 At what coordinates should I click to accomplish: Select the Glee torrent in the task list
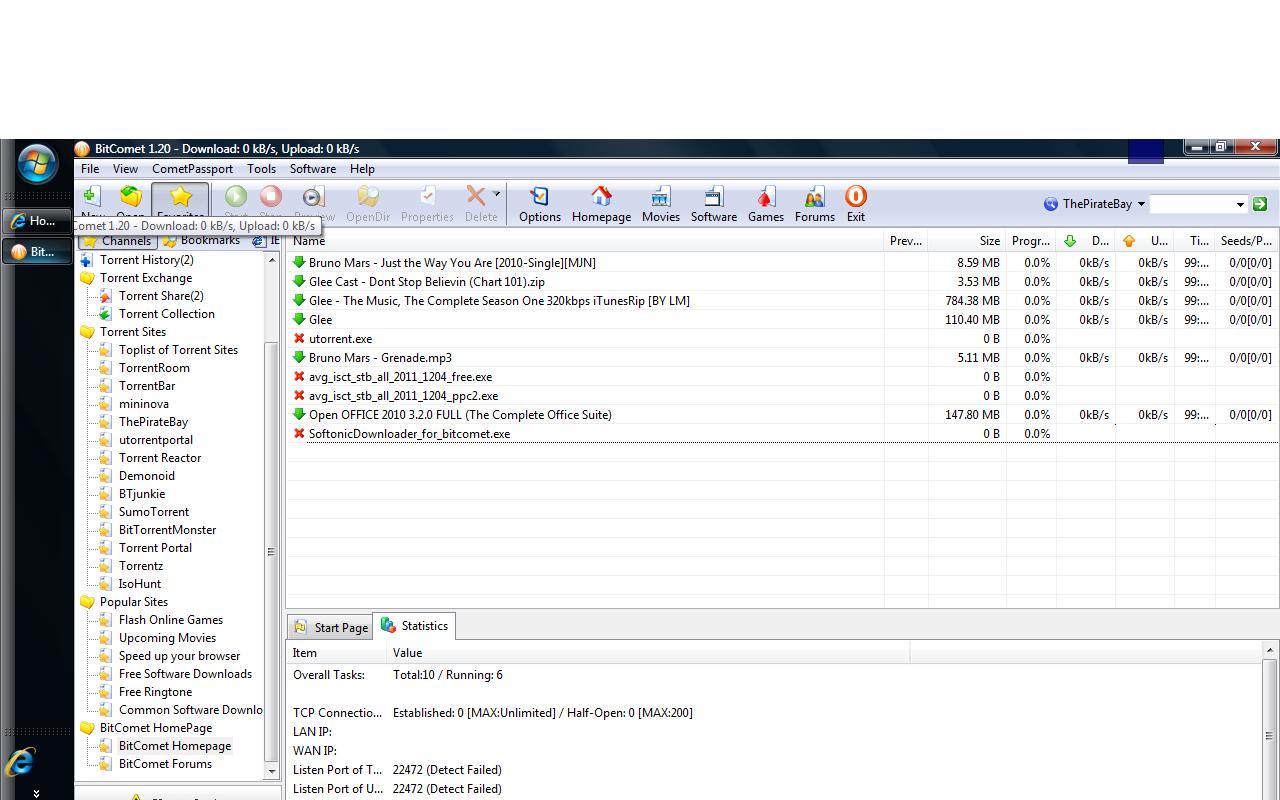(322, 319)
